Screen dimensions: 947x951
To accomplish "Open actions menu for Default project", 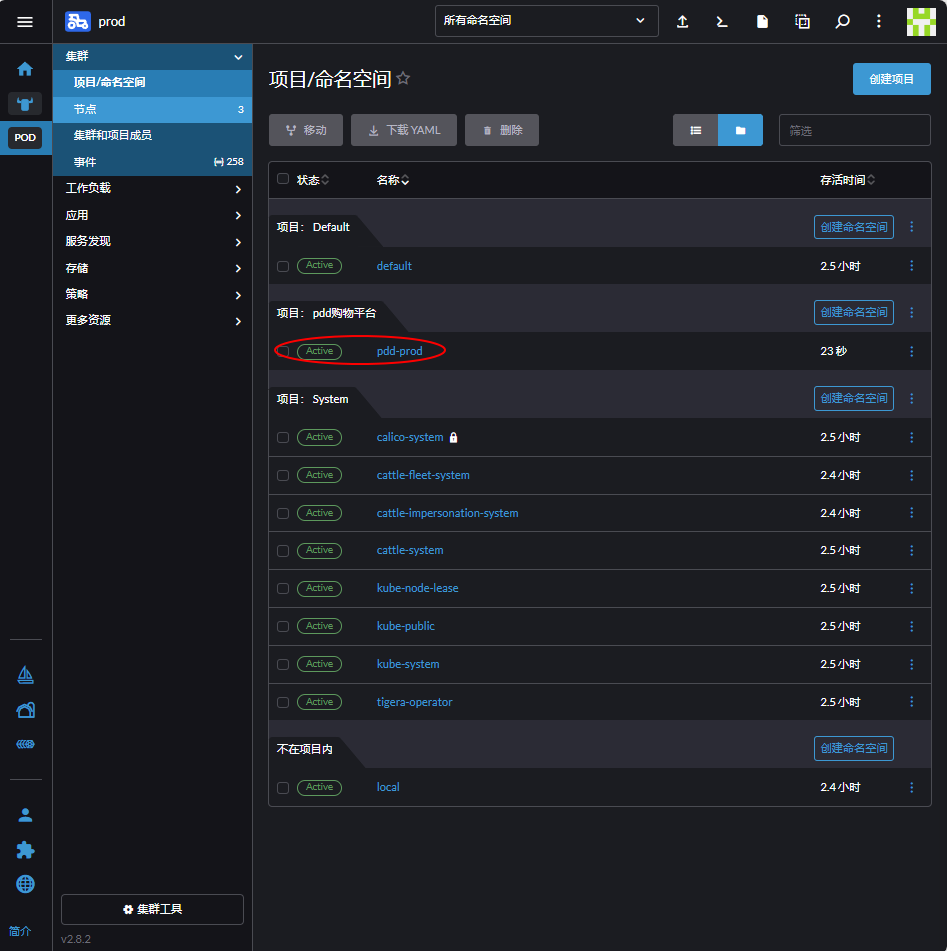I will [x=911, y=227].
